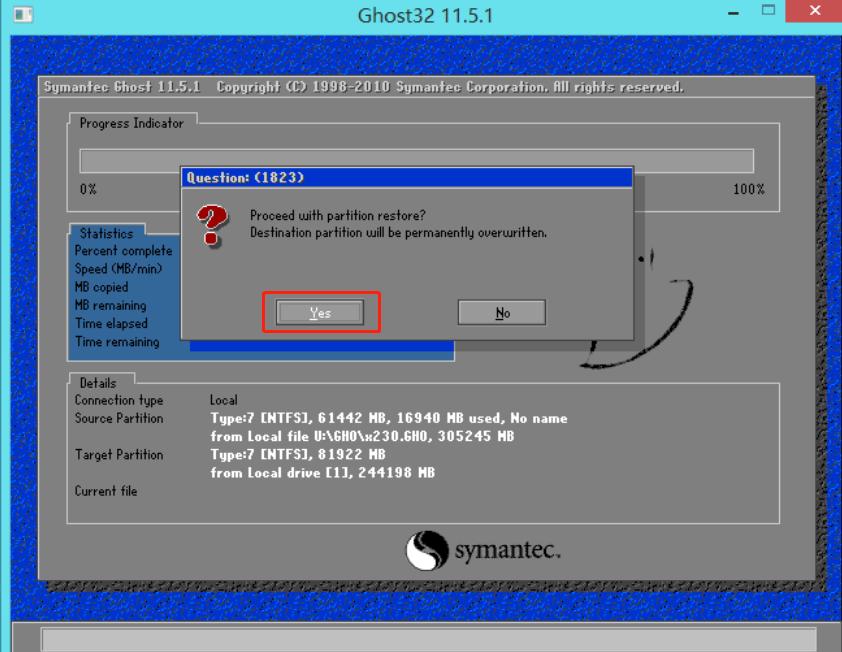This screenshot has width=842, height=652.
Task: Click the empty progress indicator bar
Action: pos(416,161)
